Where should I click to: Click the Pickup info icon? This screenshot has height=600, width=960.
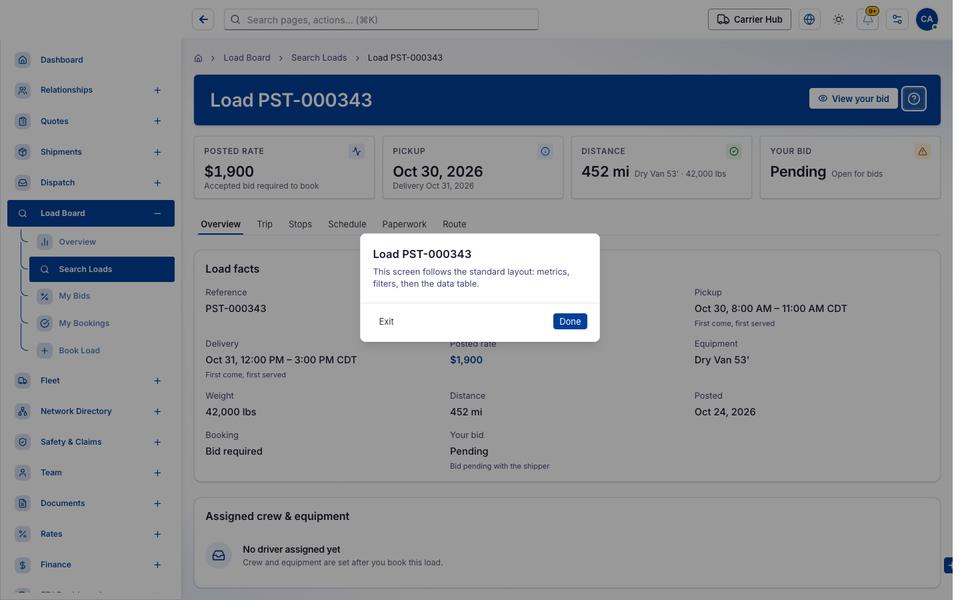[545, 151]
